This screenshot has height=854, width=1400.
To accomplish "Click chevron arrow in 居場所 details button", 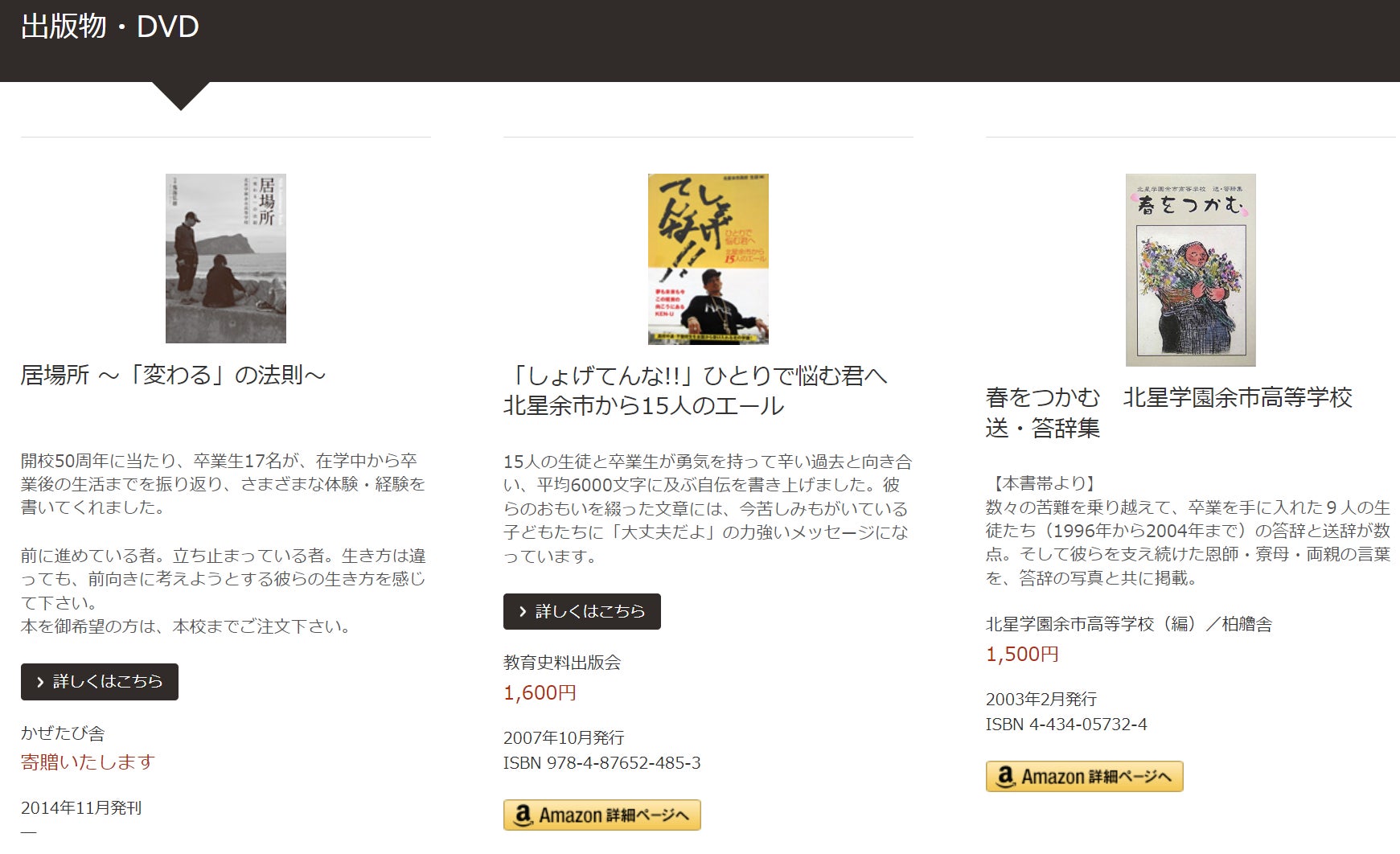I will [40, 682].
